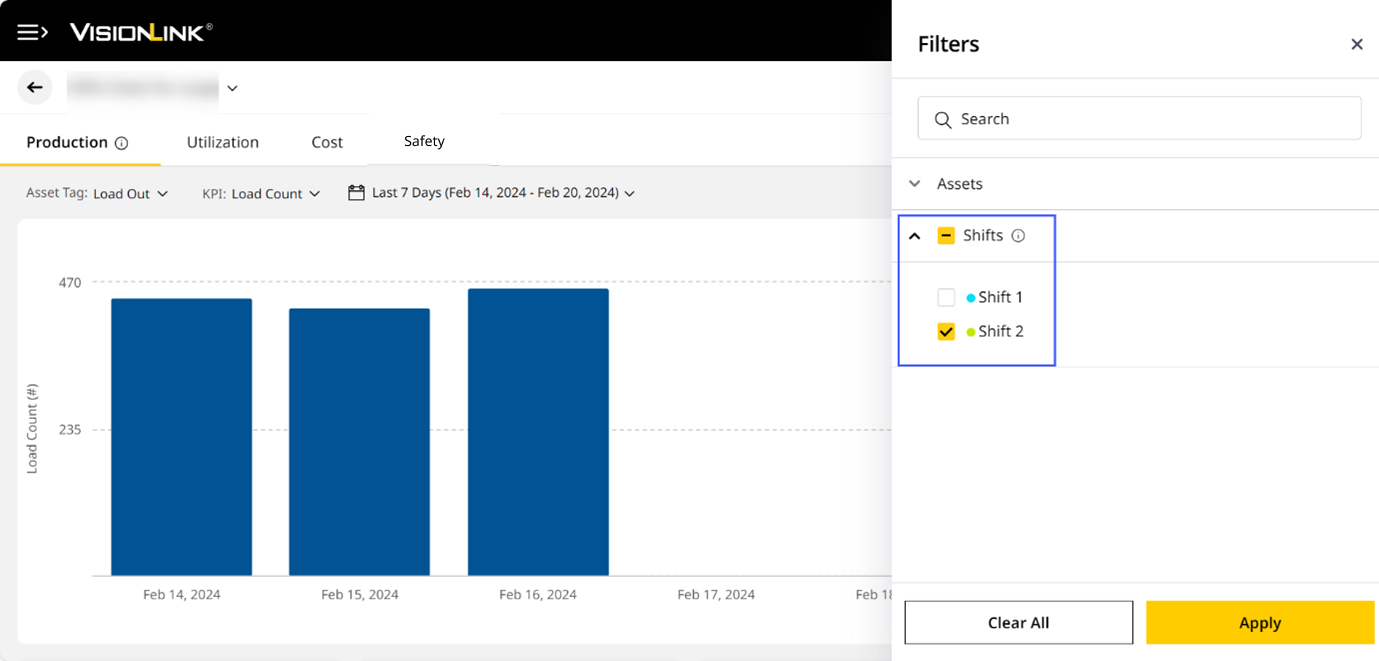The height and width of the screenshot is (661, 1379).
Task: Switch to the Safety tab
Action: click(x=424, y=141)
